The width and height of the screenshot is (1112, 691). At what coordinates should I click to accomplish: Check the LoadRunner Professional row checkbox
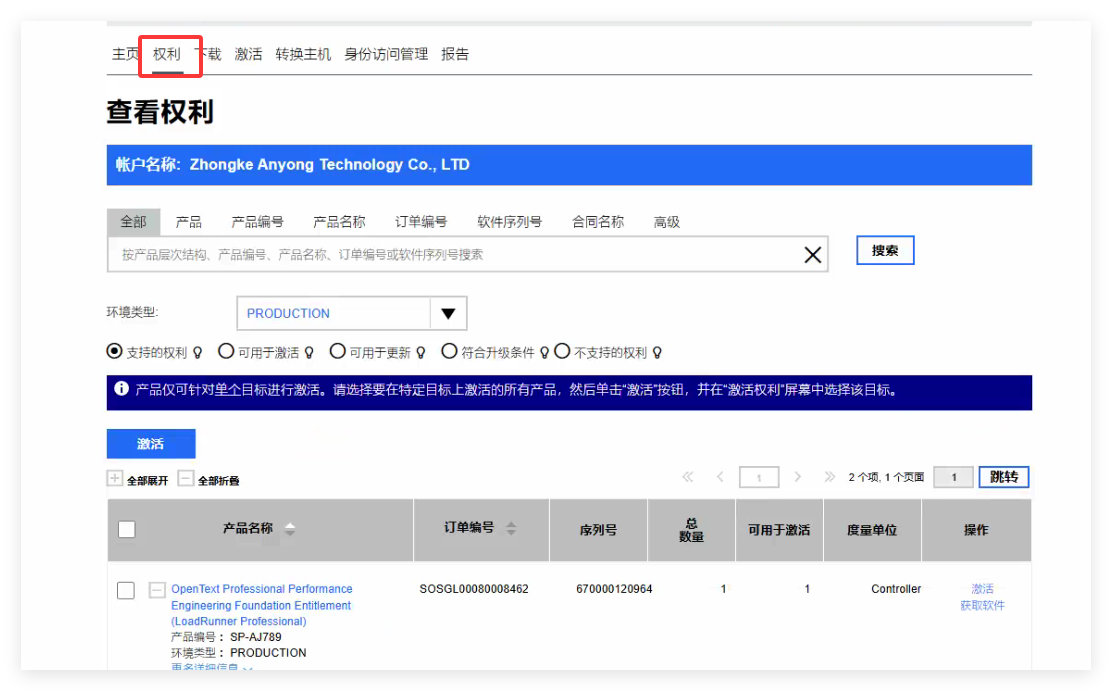[125, 590]
